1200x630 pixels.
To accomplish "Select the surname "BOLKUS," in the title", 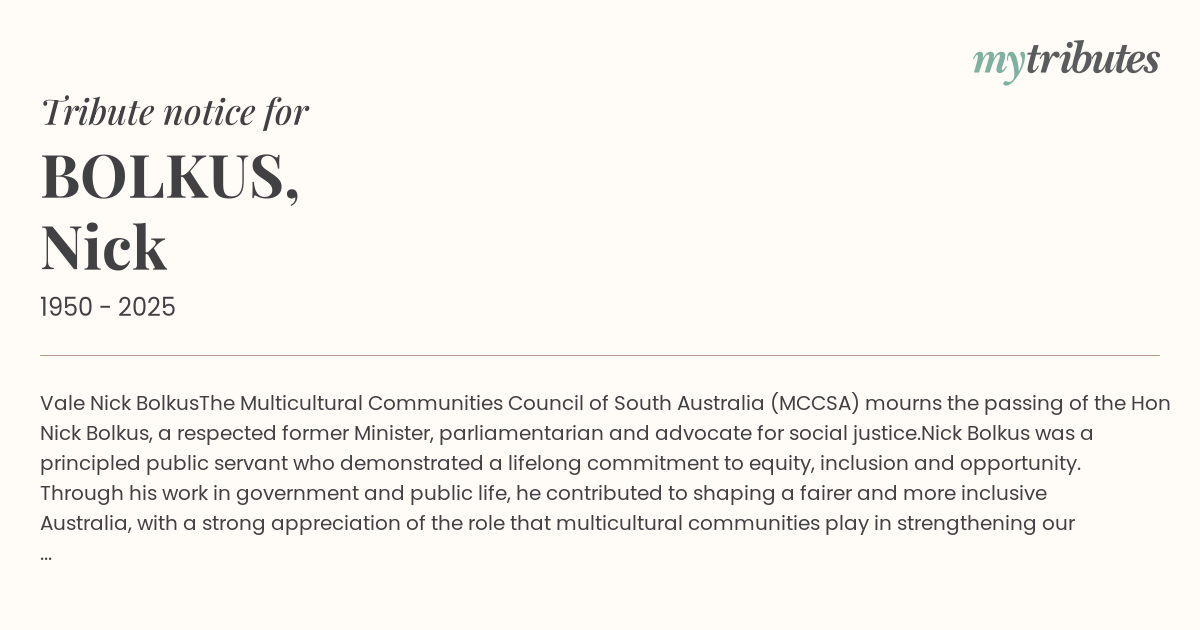I will [x=170, y=177].
